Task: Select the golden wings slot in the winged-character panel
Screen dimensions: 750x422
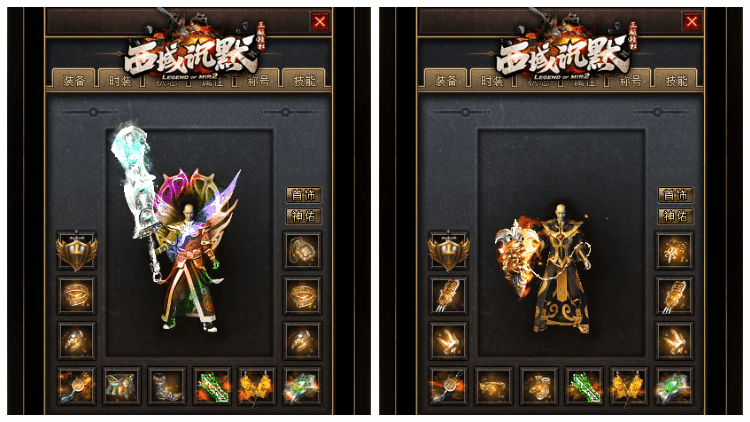Action: [257, 386]
